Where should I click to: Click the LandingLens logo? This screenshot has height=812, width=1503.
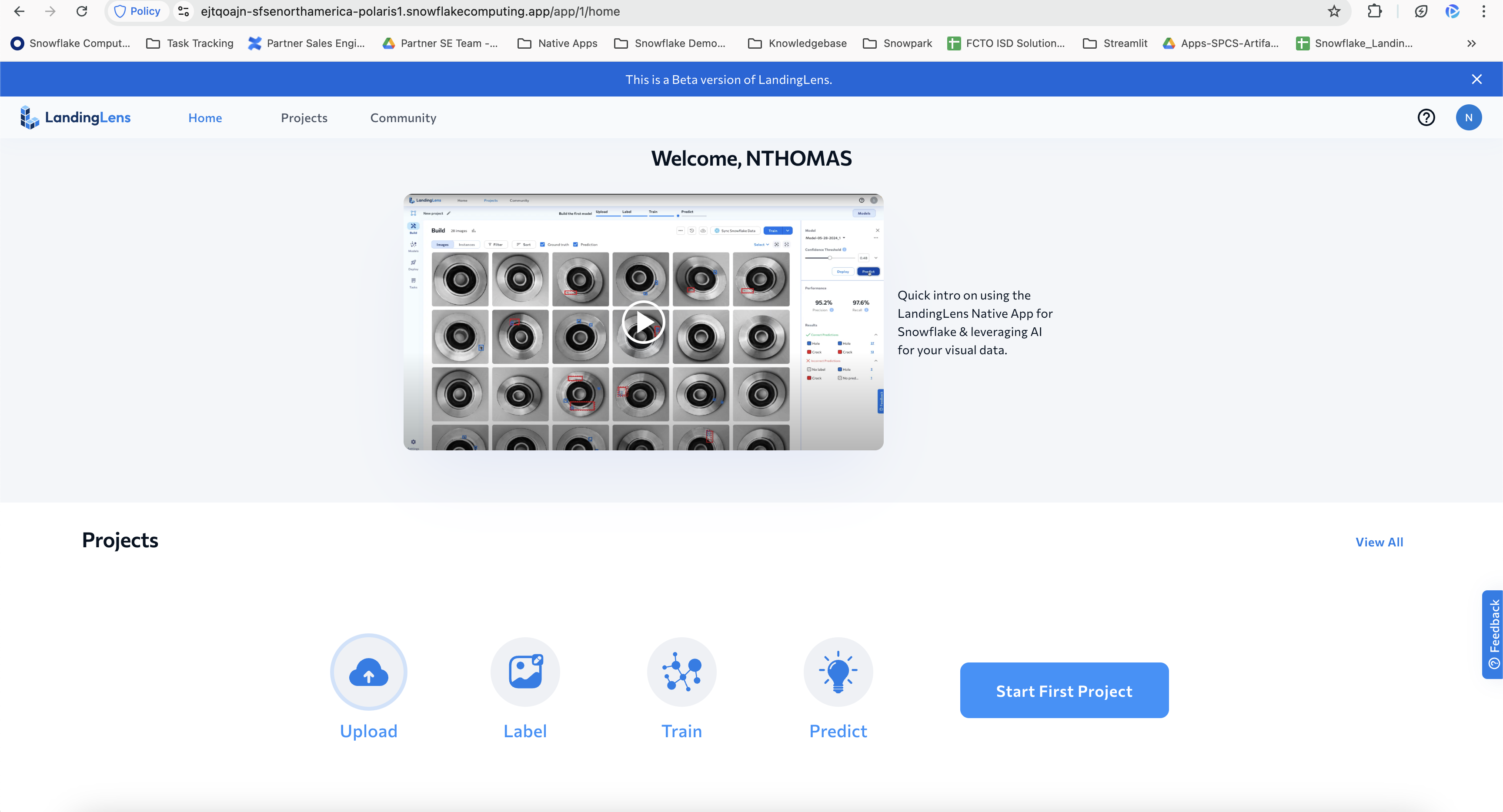[76, 118]
